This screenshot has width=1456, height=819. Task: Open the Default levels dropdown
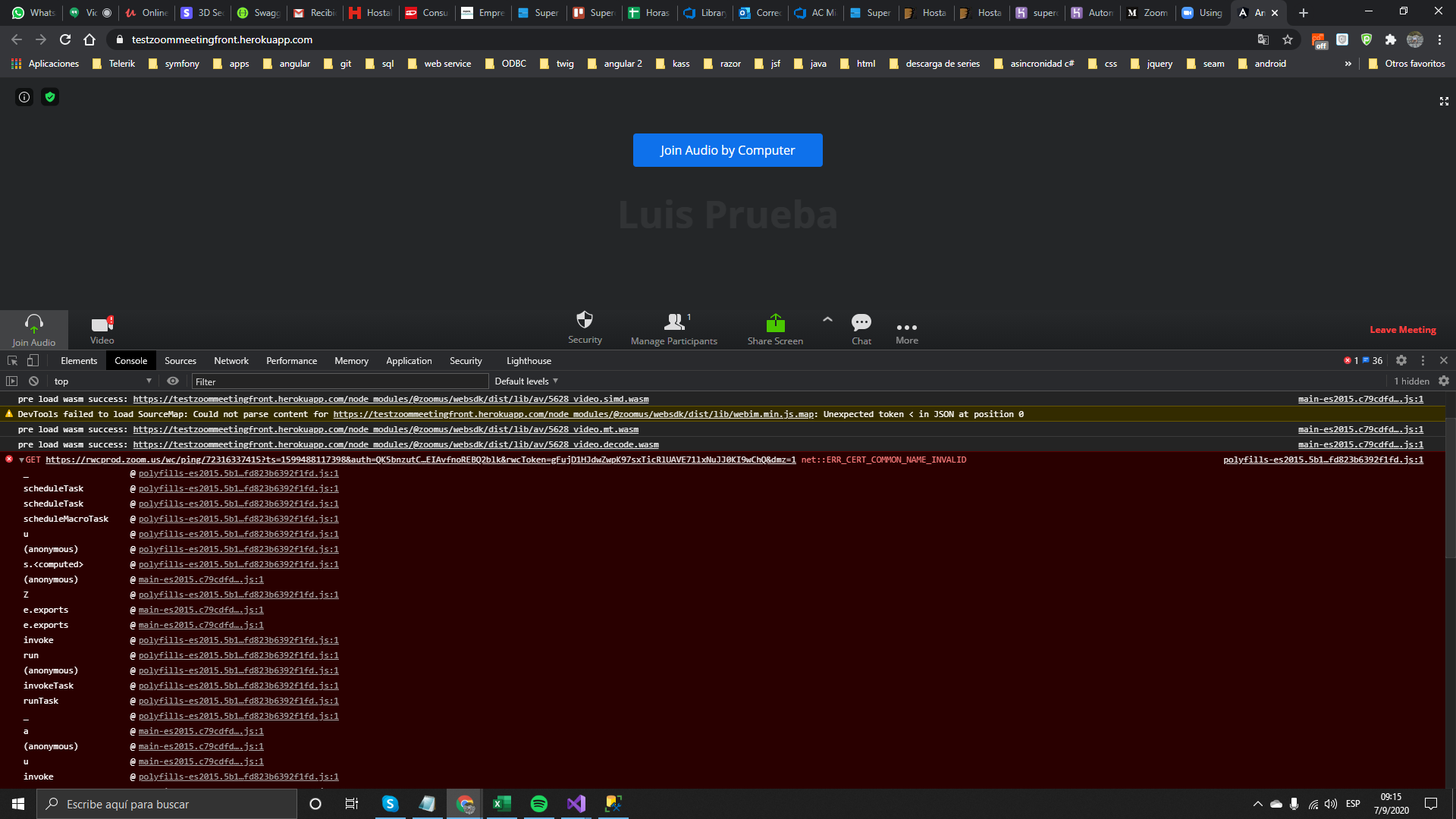[526, 381]
